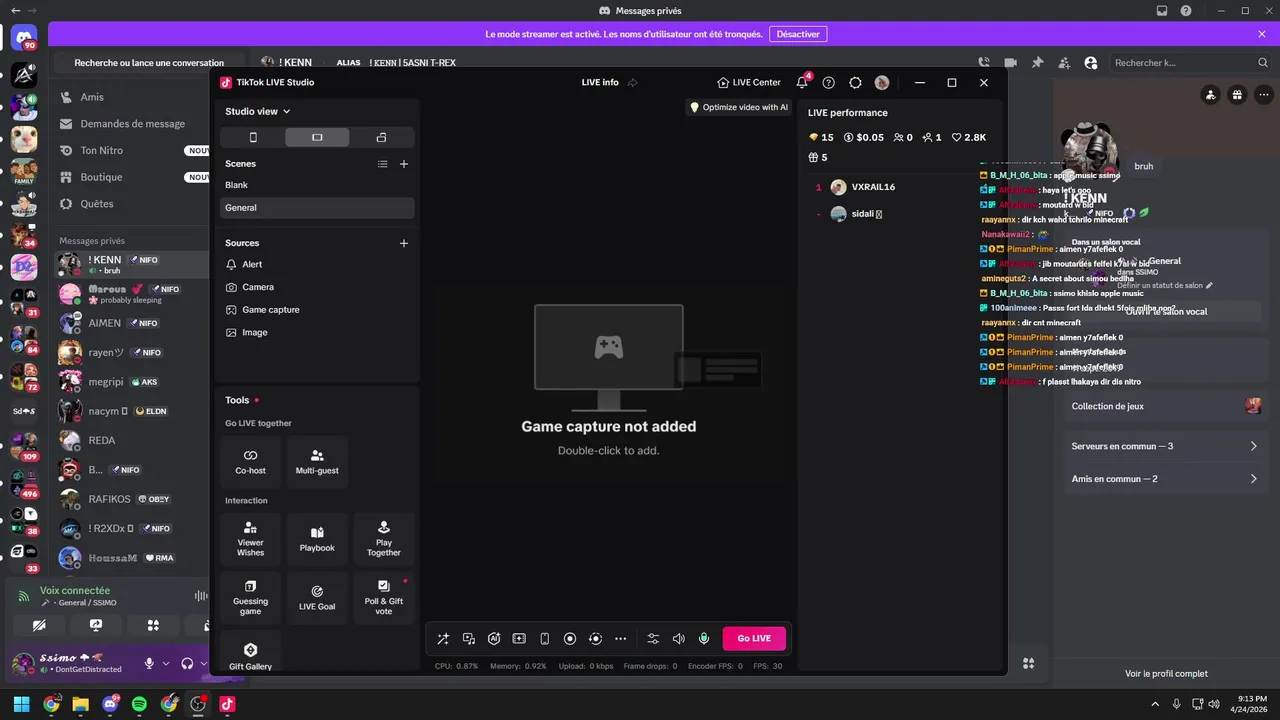The width and height of the screenshot is (1280, 720).
Task: Open the Playbook tool
Action: (317, 540)
